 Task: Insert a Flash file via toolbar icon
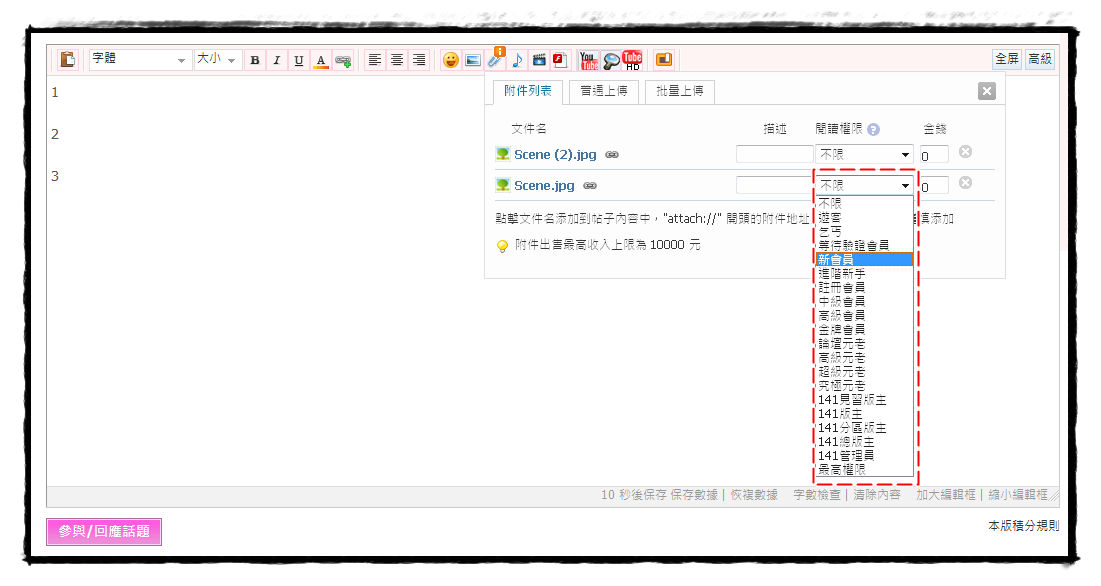[x=560, y=60]
